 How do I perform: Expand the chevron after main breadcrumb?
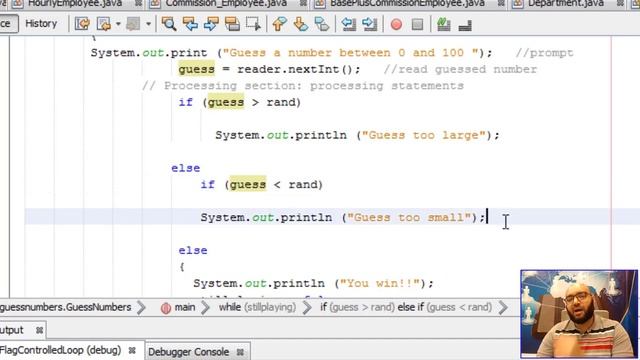click(x=205, y=307)
